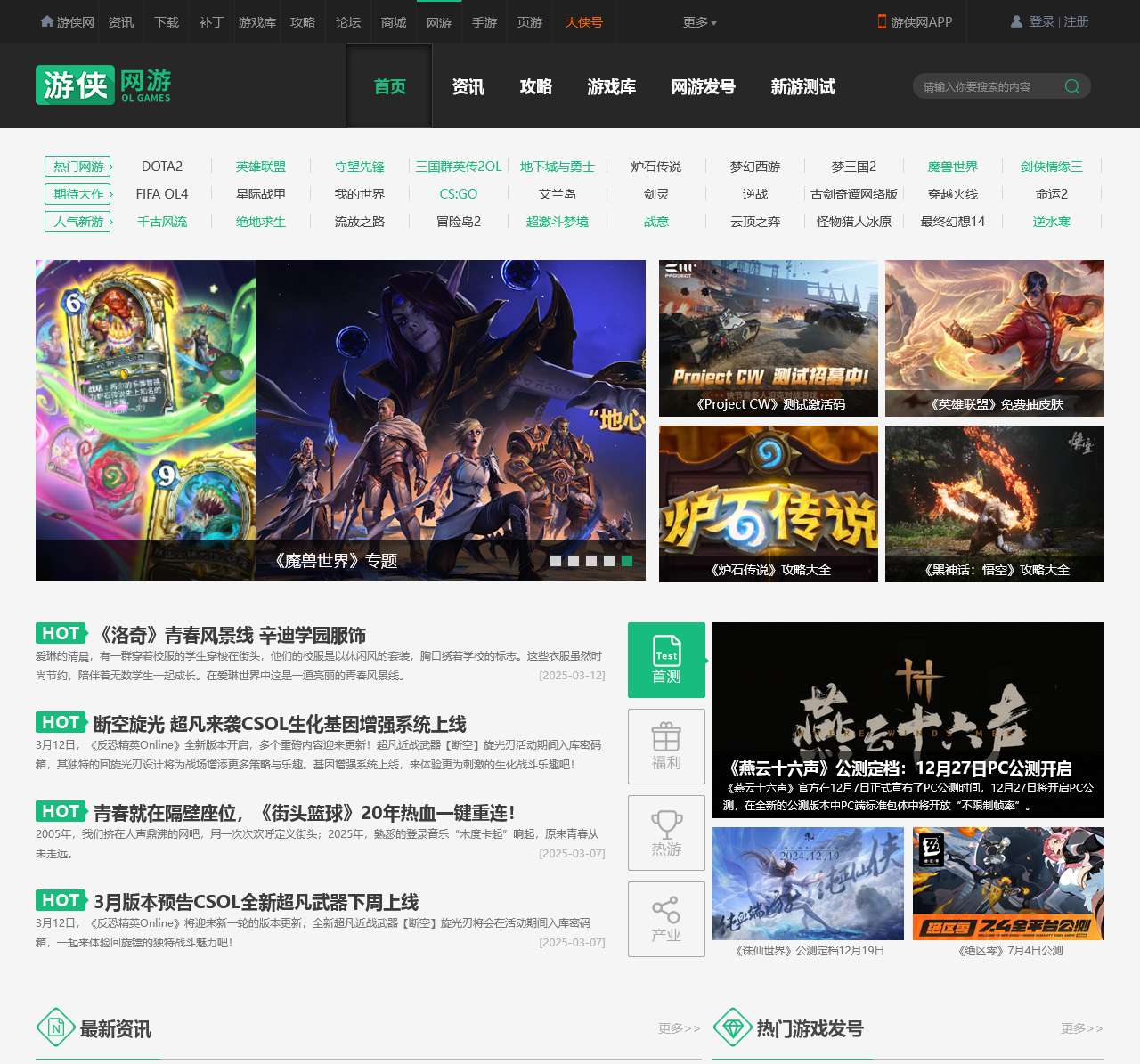Open the 《英雄联盟》免费抽皮肤 thumbnail
Screen dimensions: 1140x1064
[995, 338]
